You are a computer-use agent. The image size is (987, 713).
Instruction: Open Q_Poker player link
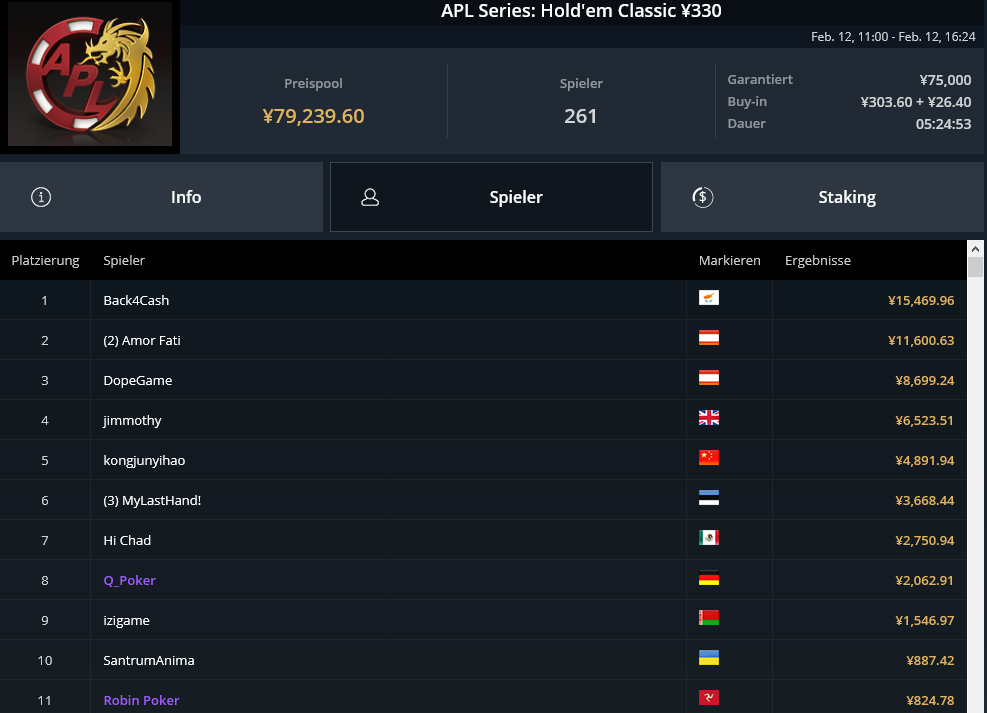click(x=129, y=580)
